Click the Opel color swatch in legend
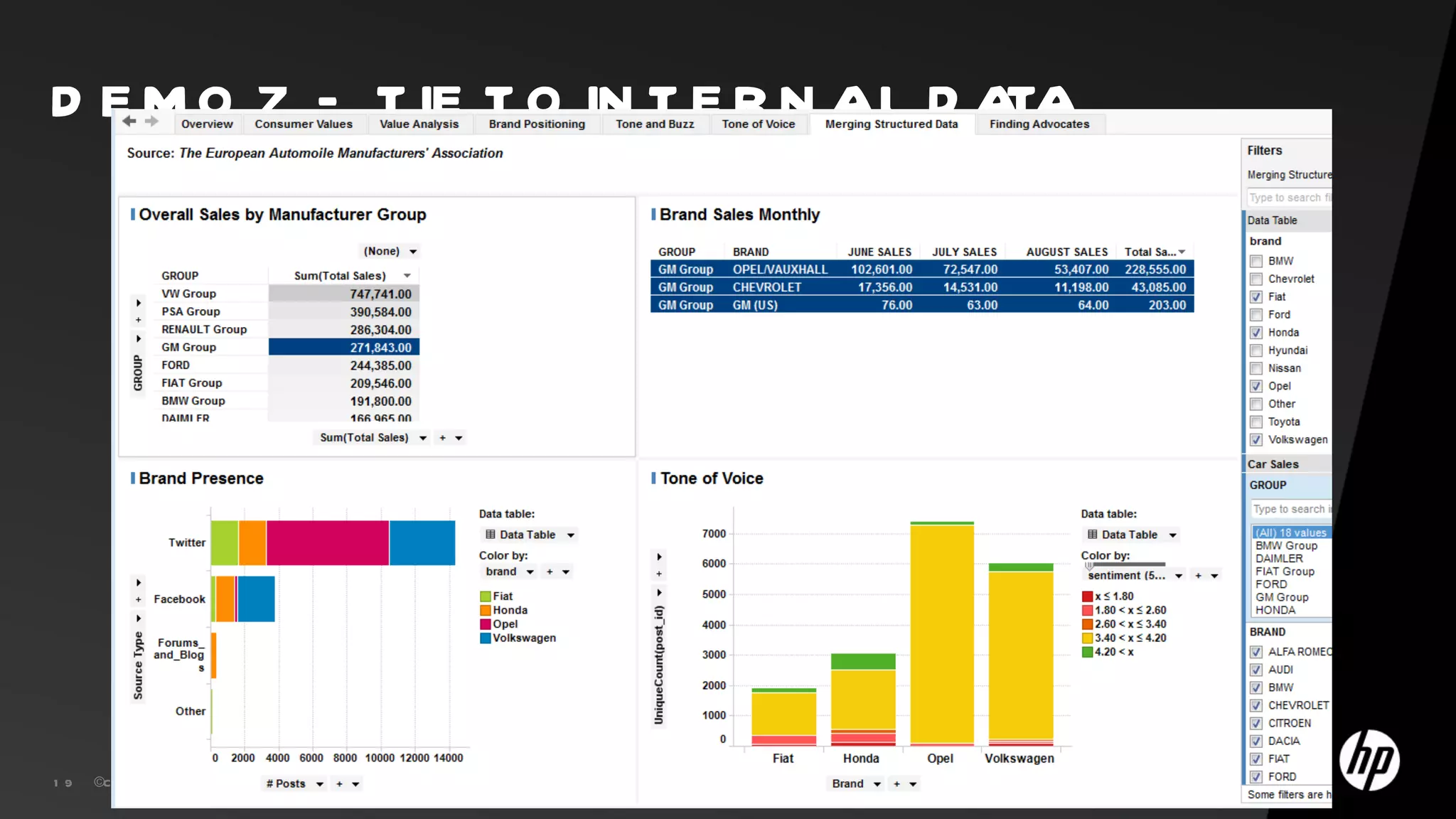1456x819 pixels. [486, 624]
